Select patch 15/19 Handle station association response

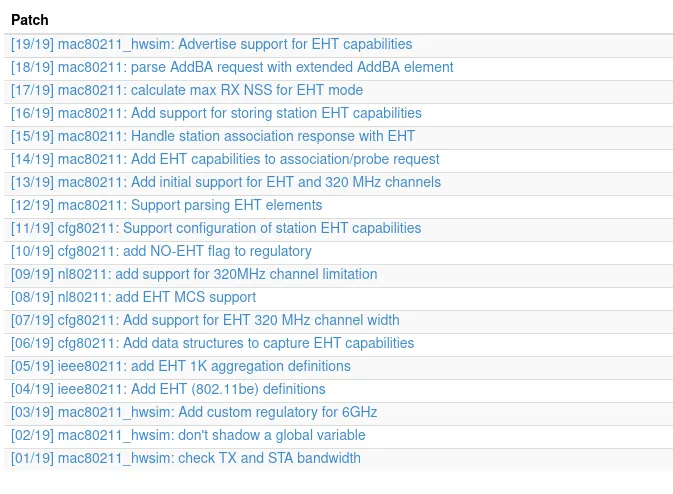213,136
